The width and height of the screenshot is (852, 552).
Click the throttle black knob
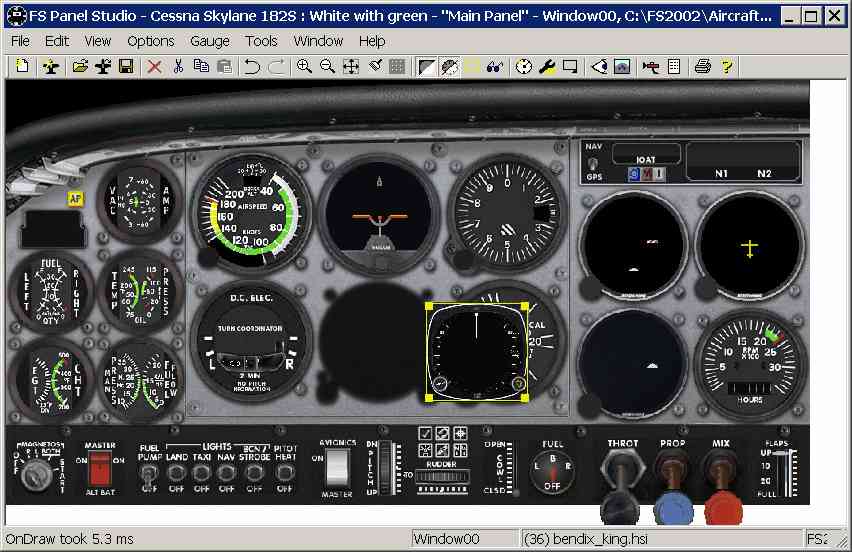click(x=620, y=509)
